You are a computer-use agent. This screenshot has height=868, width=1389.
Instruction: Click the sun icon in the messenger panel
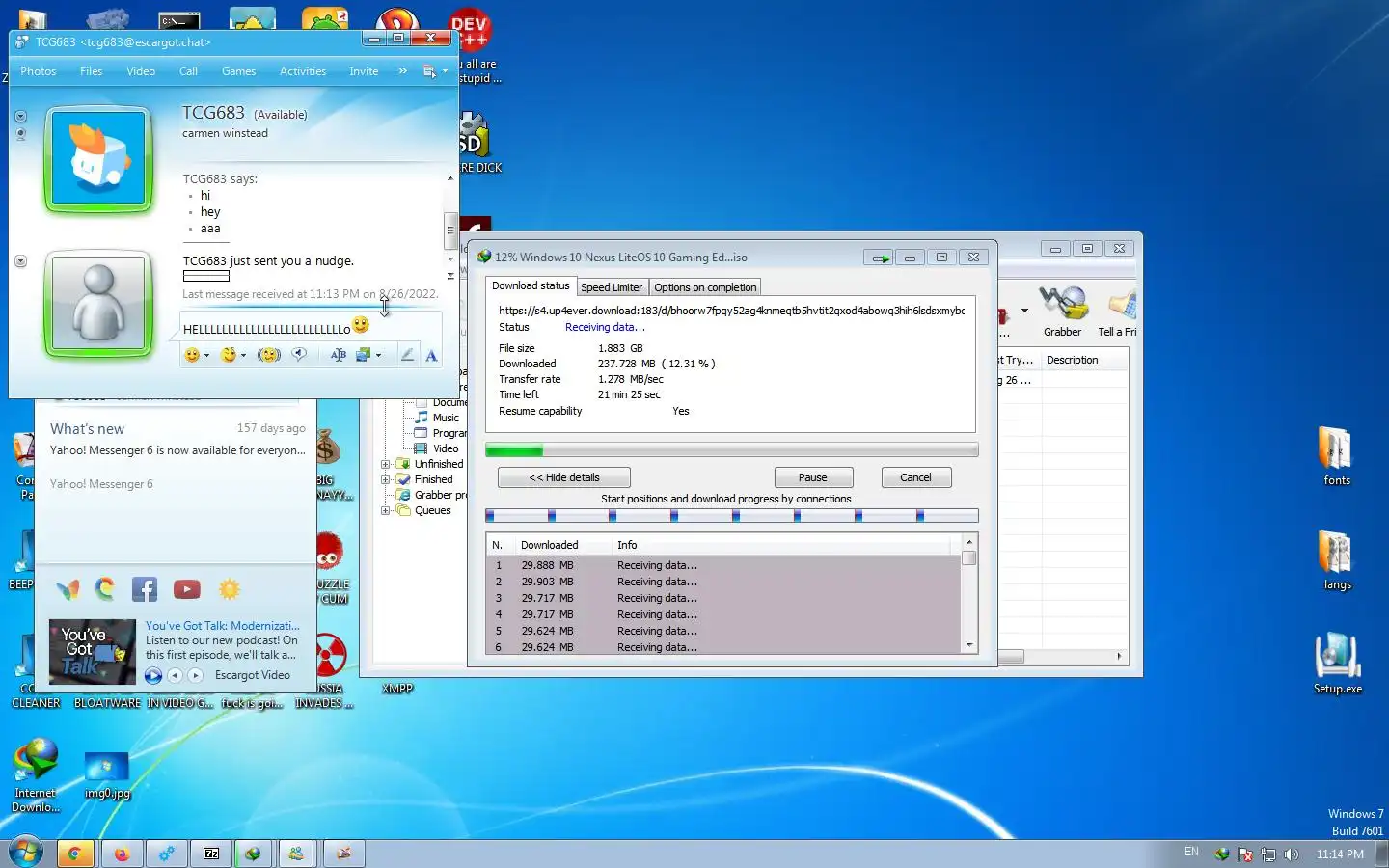point(230,589)
